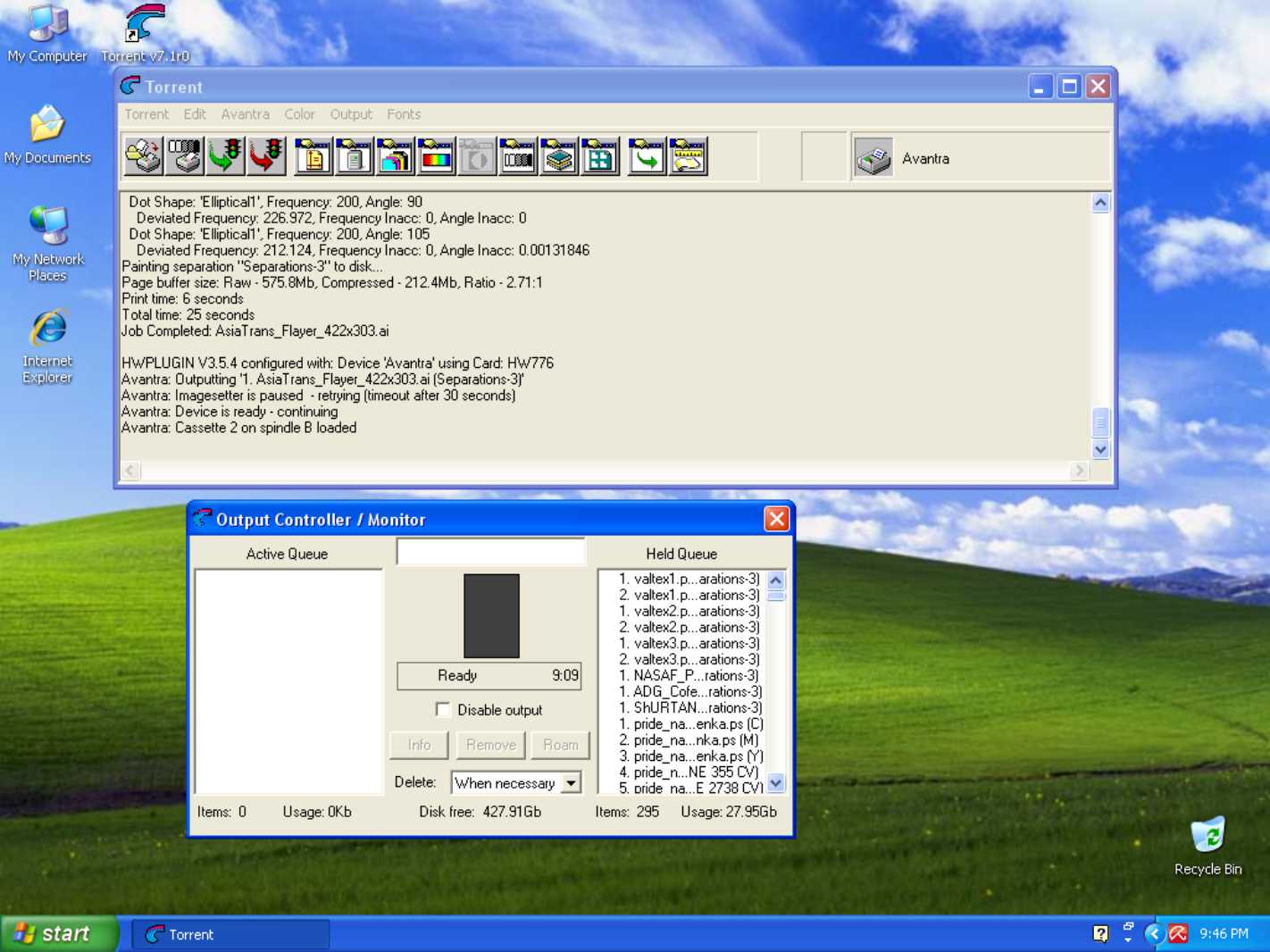1270x952 pixels.
Task: Click the printer with pages toolbar icon
Action: click(x=143, y=157)
